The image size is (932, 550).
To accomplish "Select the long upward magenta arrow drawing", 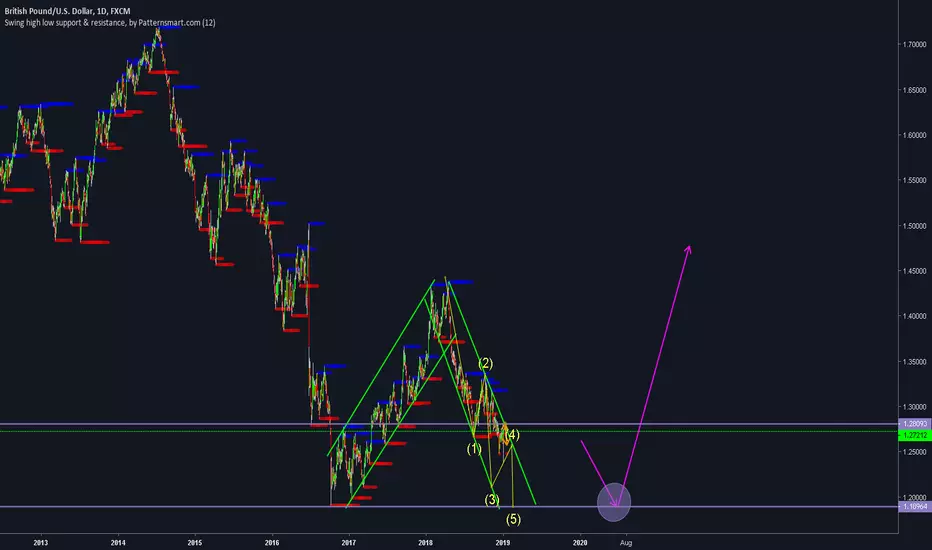I will (x=654, y=375).
